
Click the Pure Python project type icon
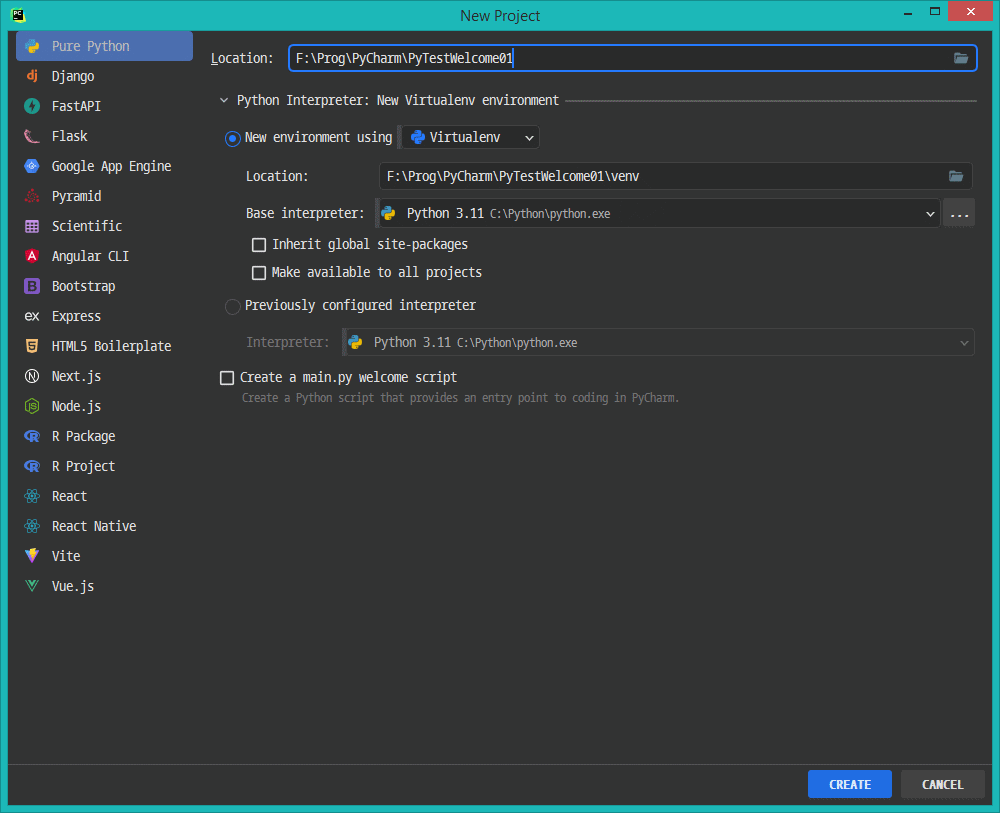32,47
